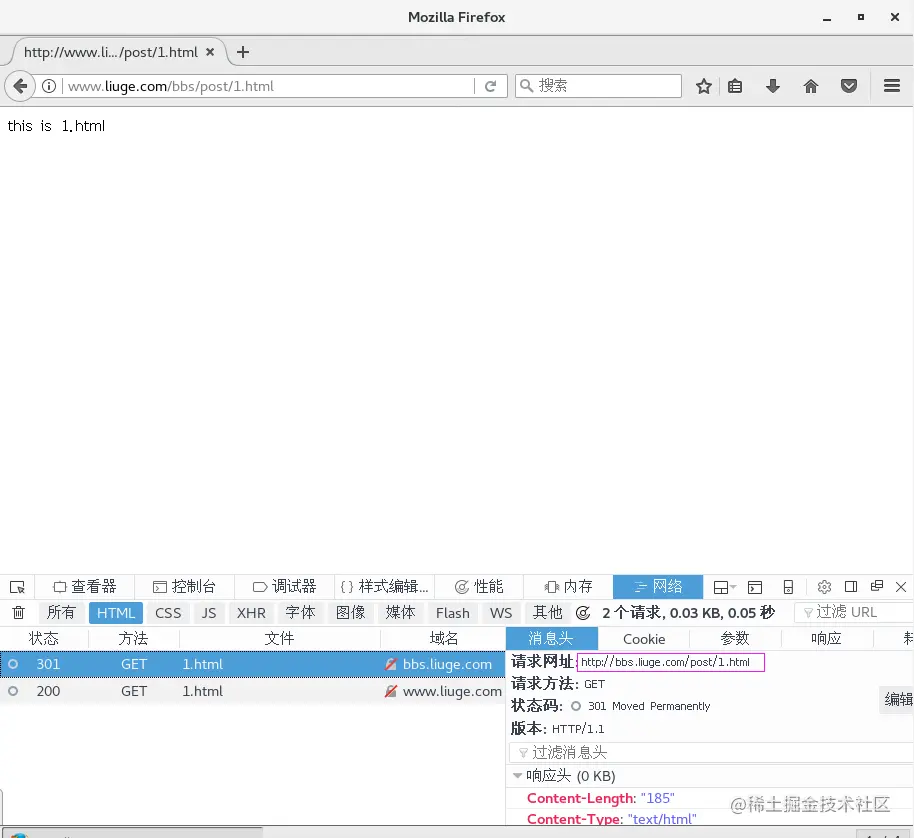Toggle the 媒体 media filter

click(x=400, y=613)
